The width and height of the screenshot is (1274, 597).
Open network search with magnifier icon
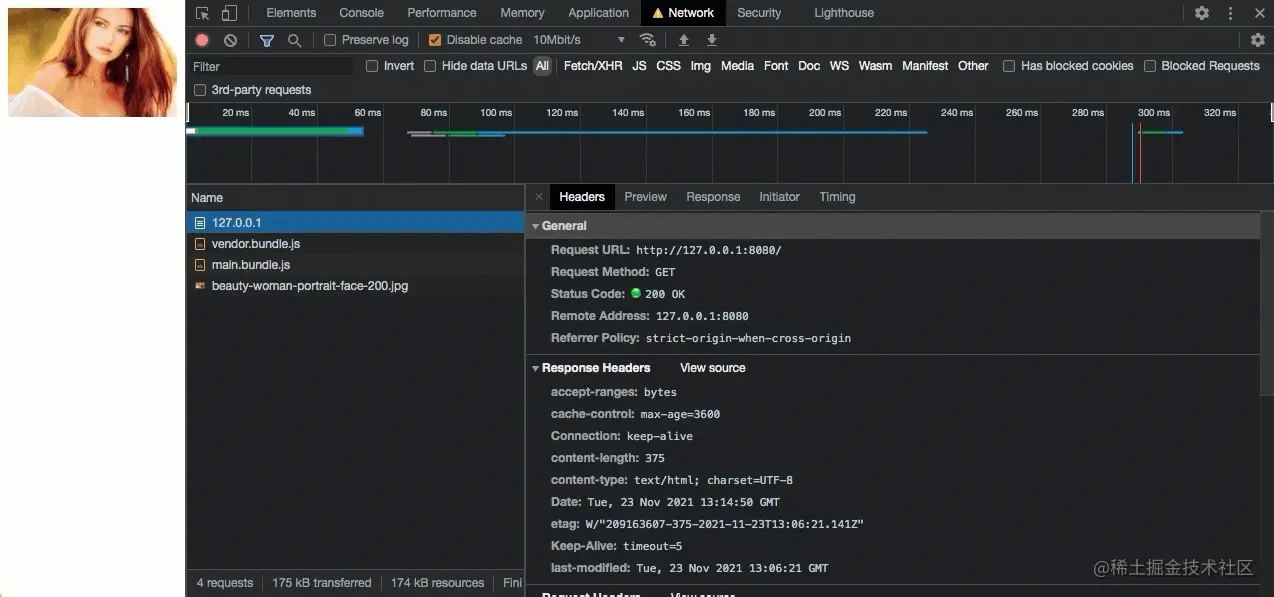click(294, 40)
